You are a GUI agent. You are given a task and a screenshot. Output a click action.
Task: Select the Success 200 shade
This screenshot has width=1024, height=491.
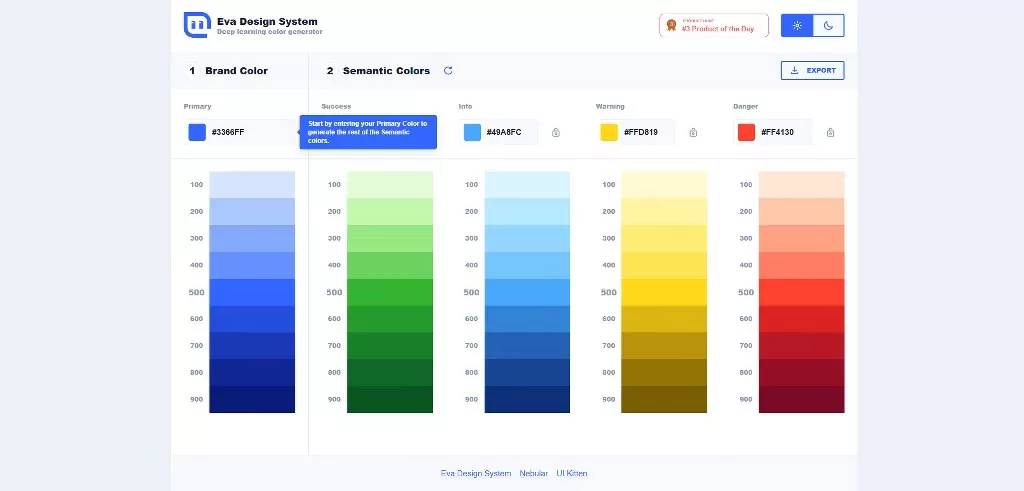(x=390, y=212)
